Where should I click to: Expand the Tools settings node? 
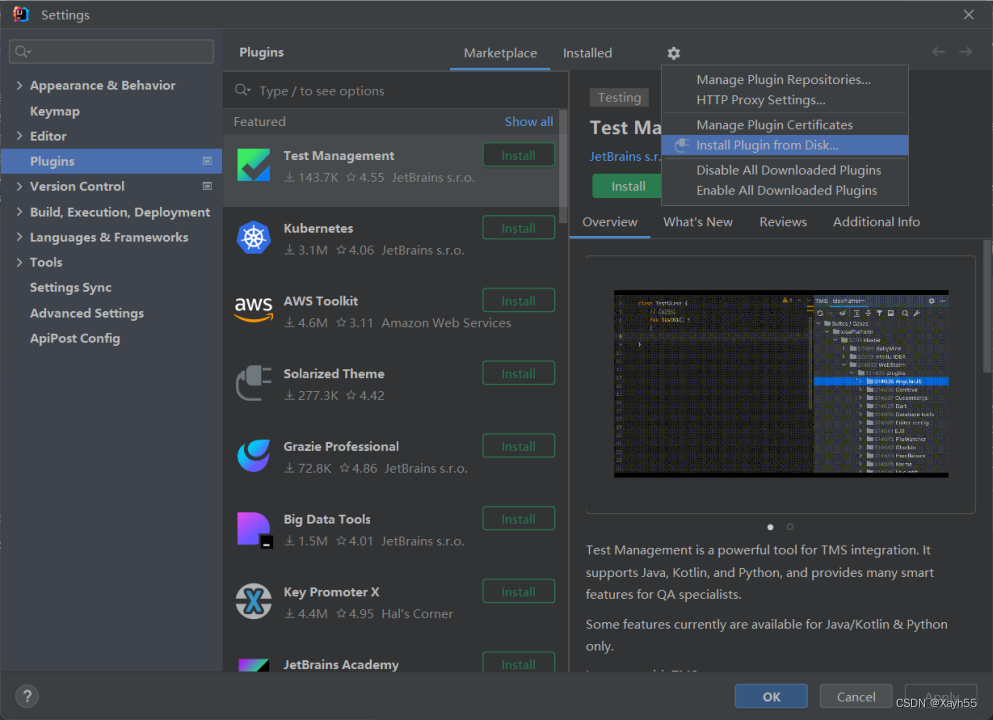[19, 262]
